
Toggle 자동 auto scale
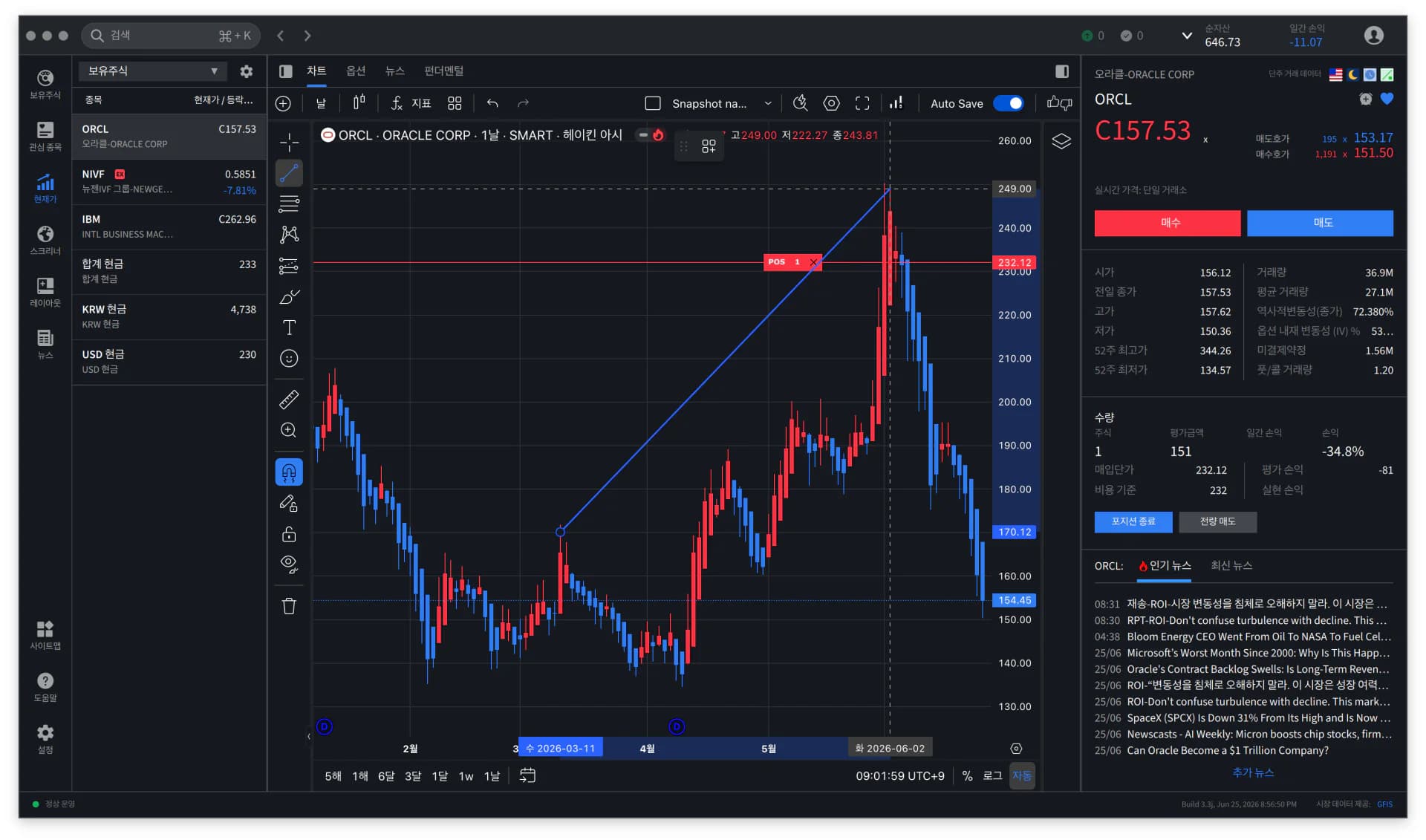tap(1022, 775)
